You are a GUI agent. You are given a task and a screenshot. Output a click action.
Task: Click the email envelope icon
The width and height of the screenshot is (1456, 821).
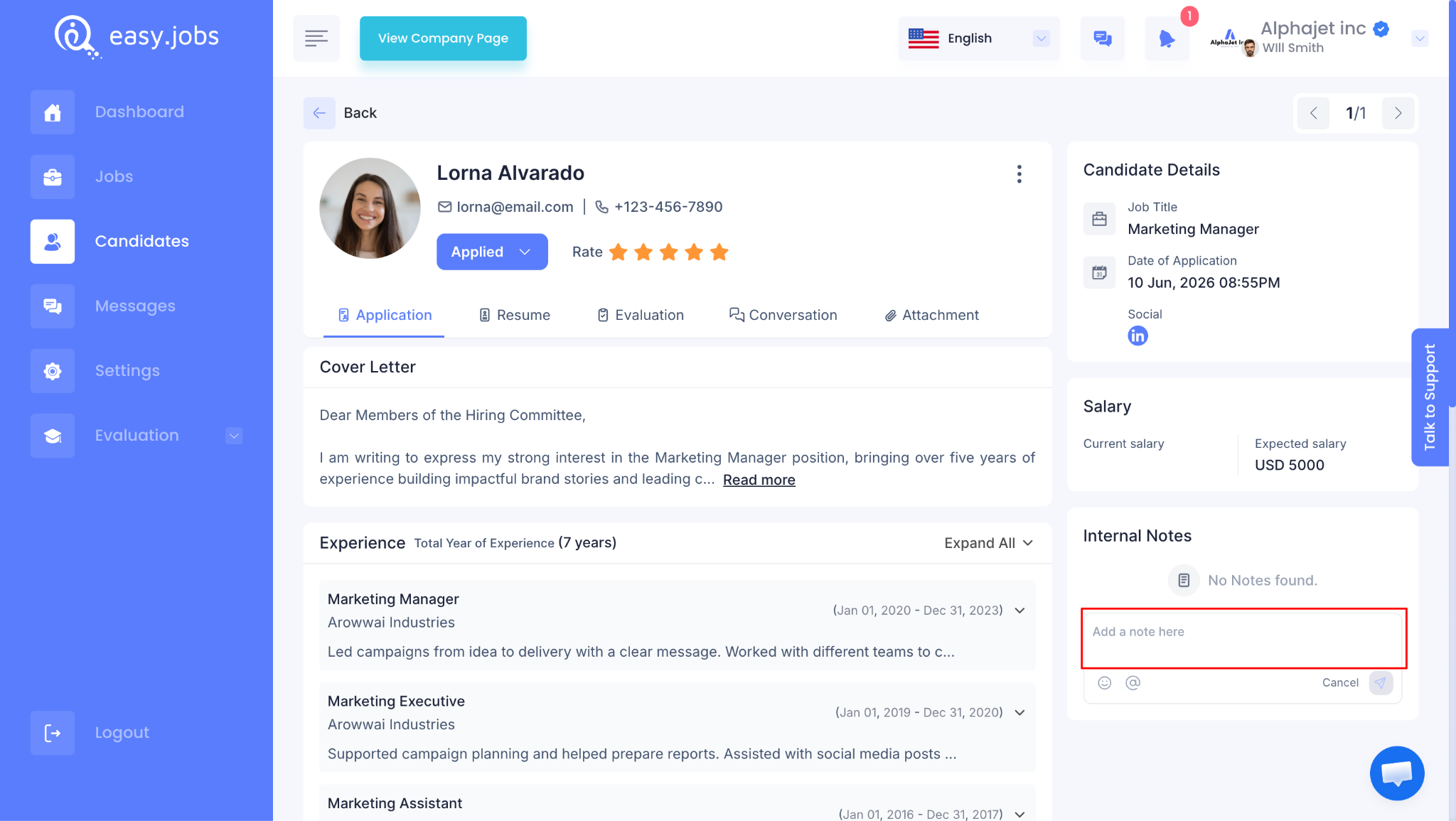444,207
